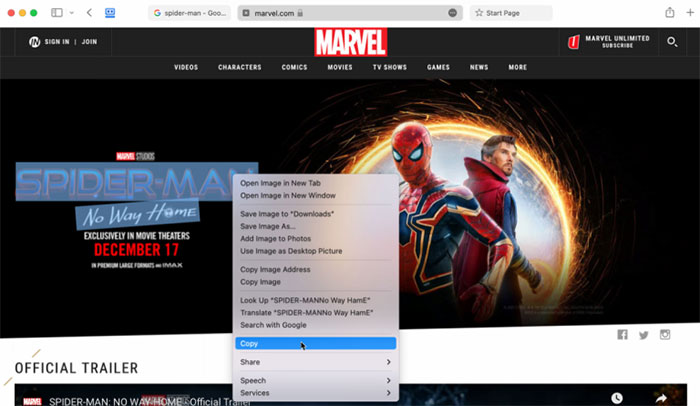Click the Marvel Studios small logo
Image resolution: width=700 pixels, height=406 pixels.
coord(135,156)
